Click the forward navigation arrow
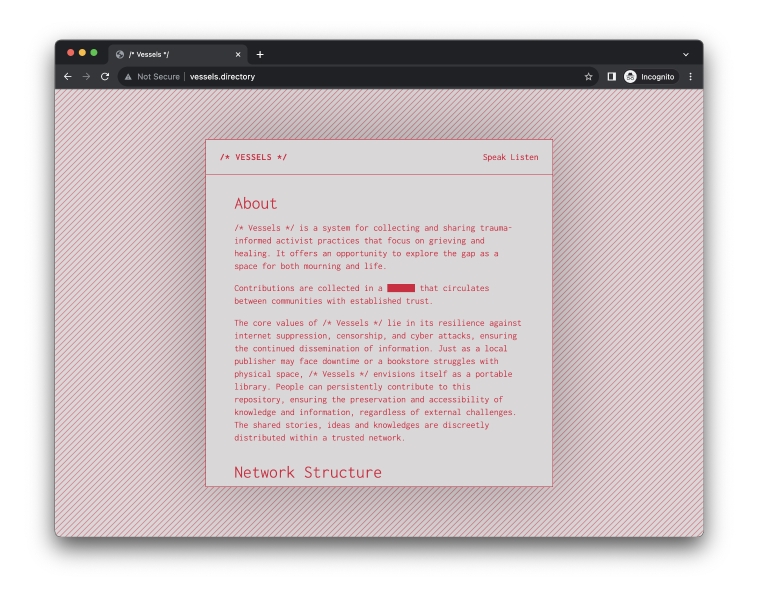This screenshot has width=774, height=600. pyautogui.click(x=86, y=76)
